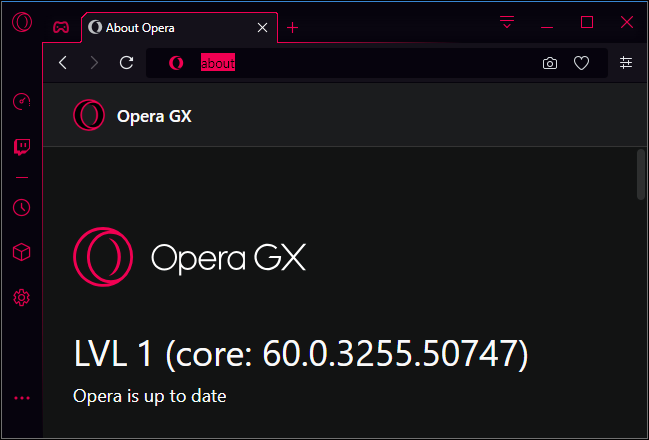Add page to bookmarks heart icon
Screen dimensions: 649x440
click(581, 63)
